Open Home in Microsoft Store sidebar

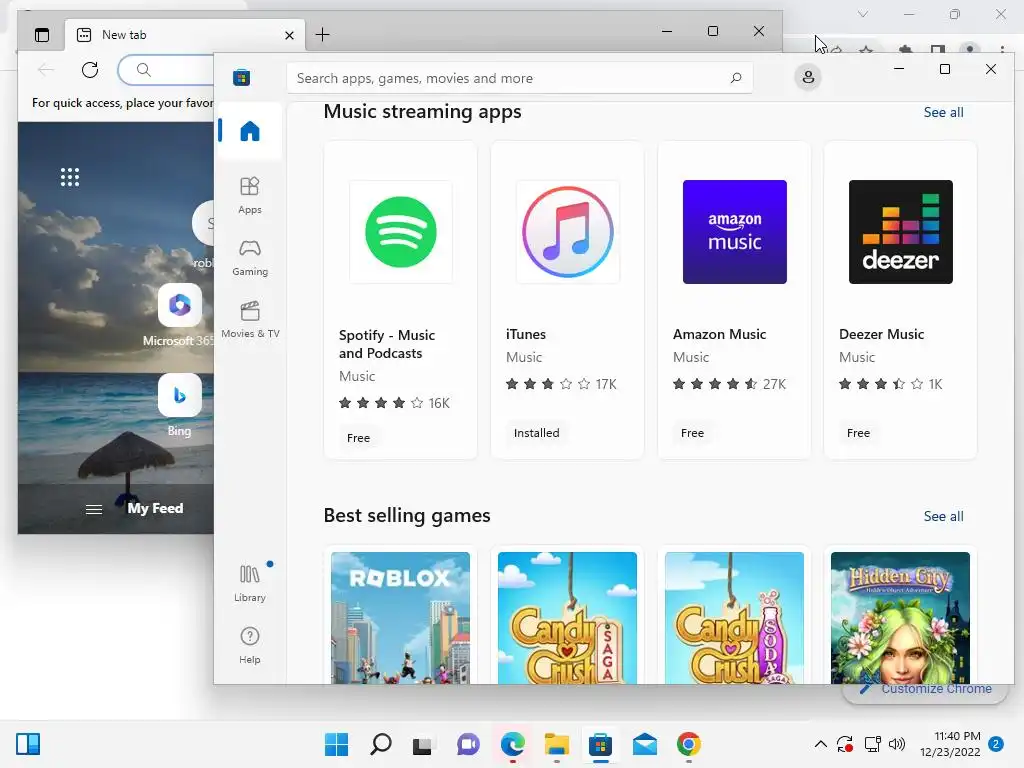tap(249, 131)
